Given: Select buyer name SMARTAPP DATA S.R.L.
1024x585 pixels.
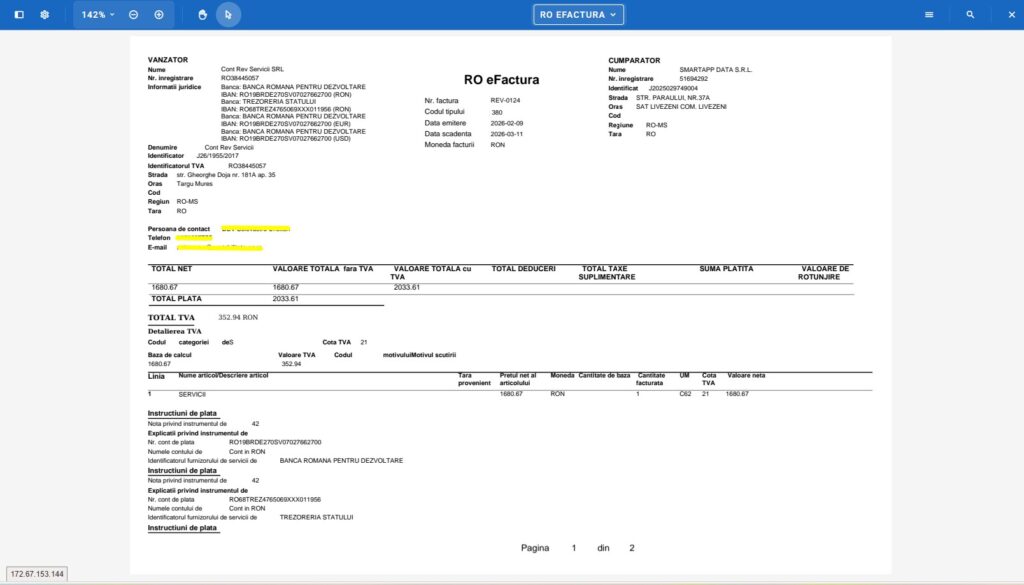Looking at the screenshot, I should click(x=715, y=70).
